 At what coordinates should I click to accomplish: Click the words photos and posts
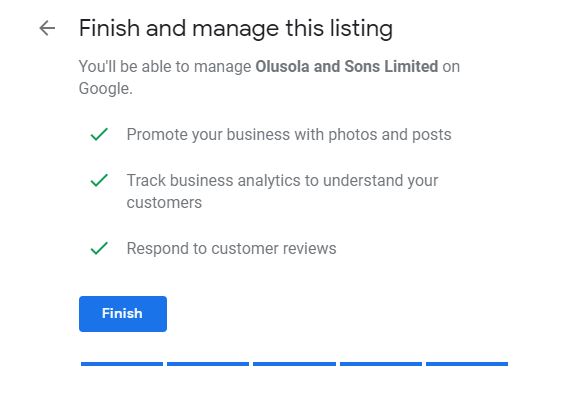coord(390,135)
